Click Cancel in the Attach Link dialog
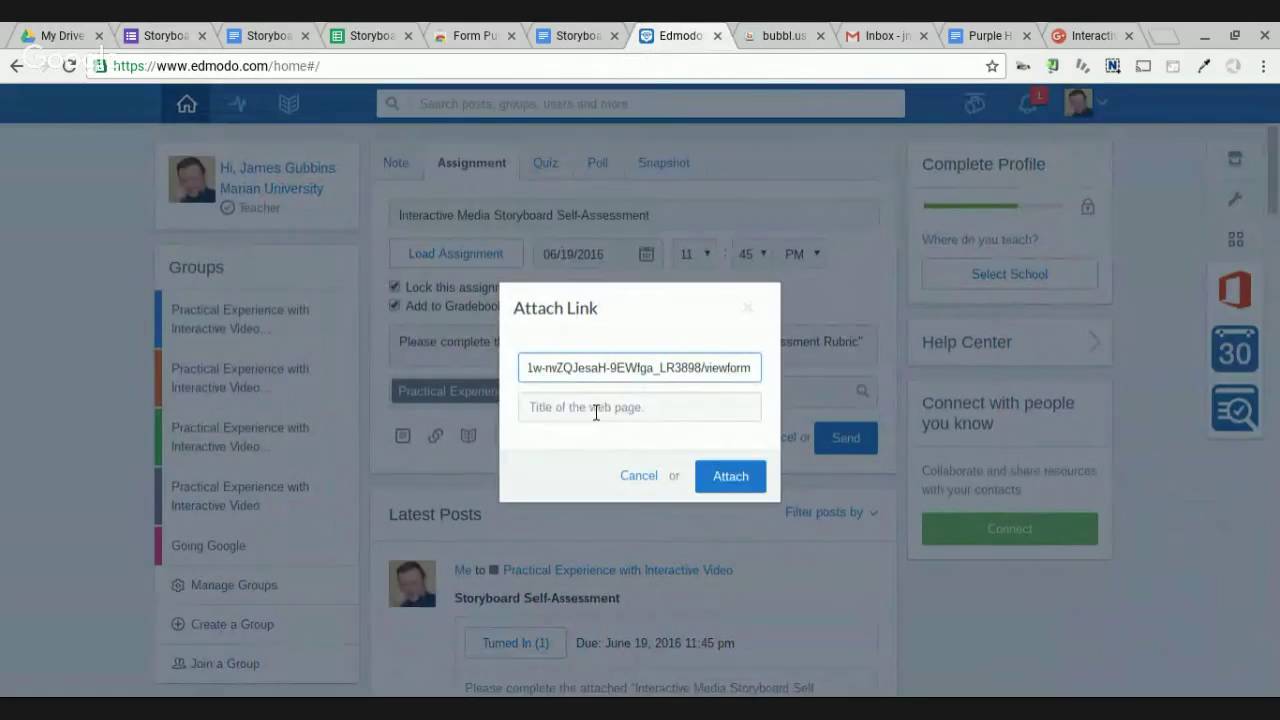1280x720 pixels. 639,476
